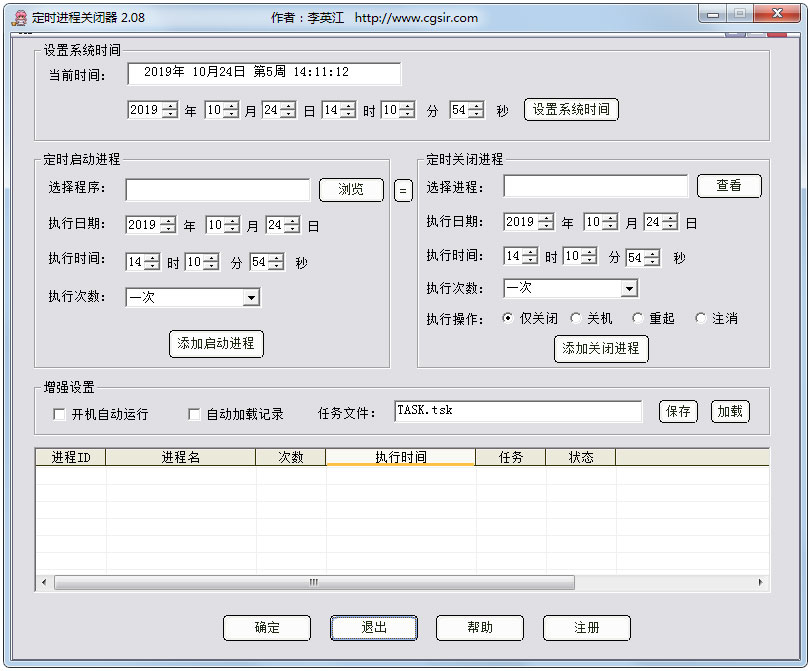Click the horizontal scrollbar thumb
The height and width of the screenshot is (671, 811).
314,583
